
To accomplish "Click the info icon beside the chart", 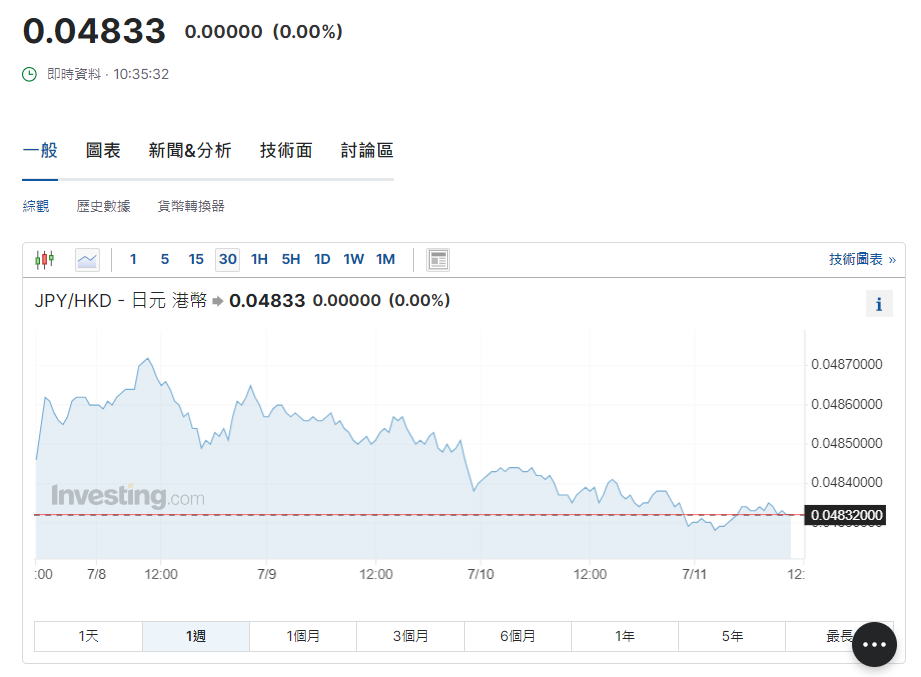I will [879, 303].
